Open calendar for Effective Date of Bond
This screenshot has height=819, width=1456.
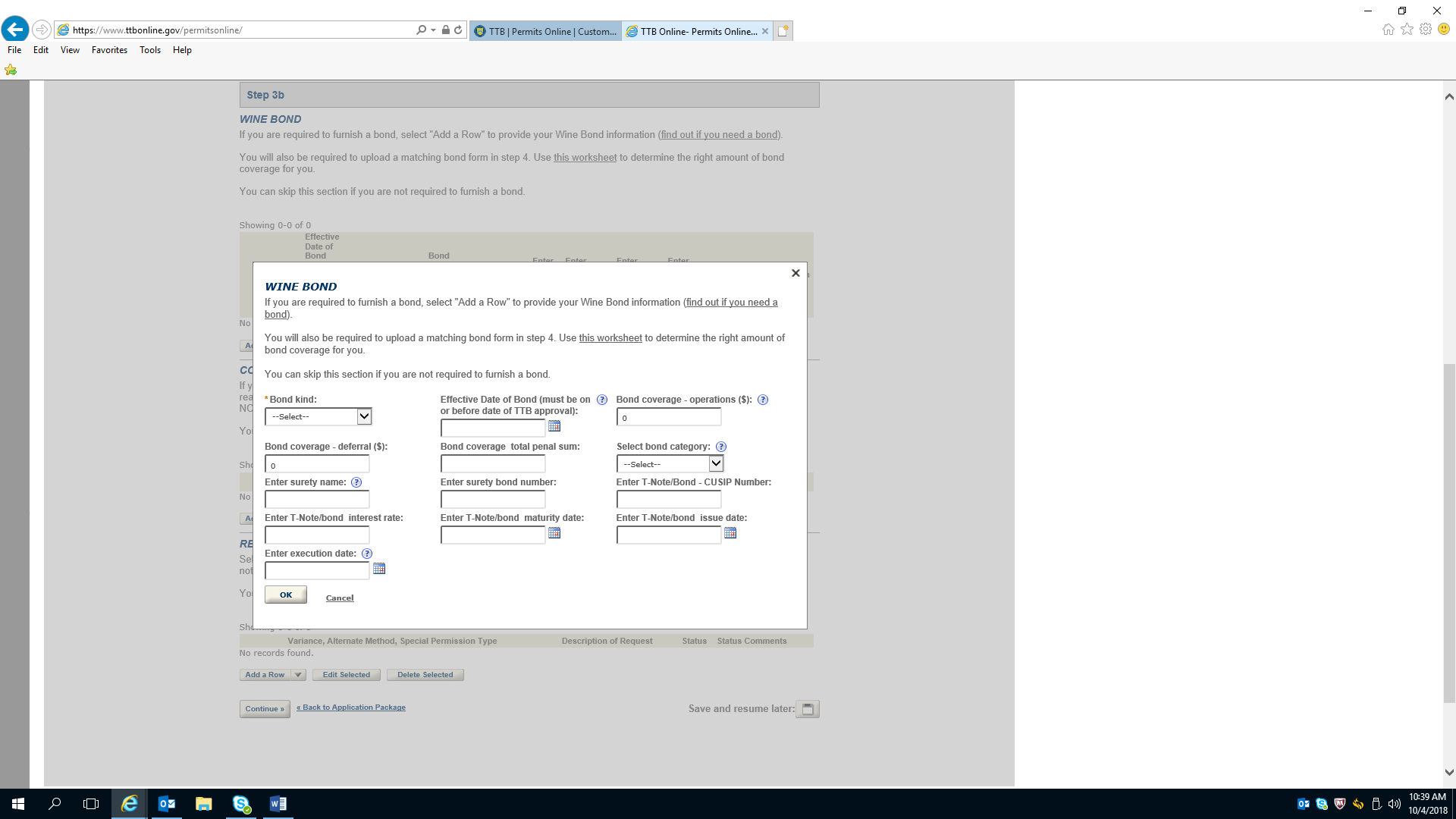[x=554, y=426]
